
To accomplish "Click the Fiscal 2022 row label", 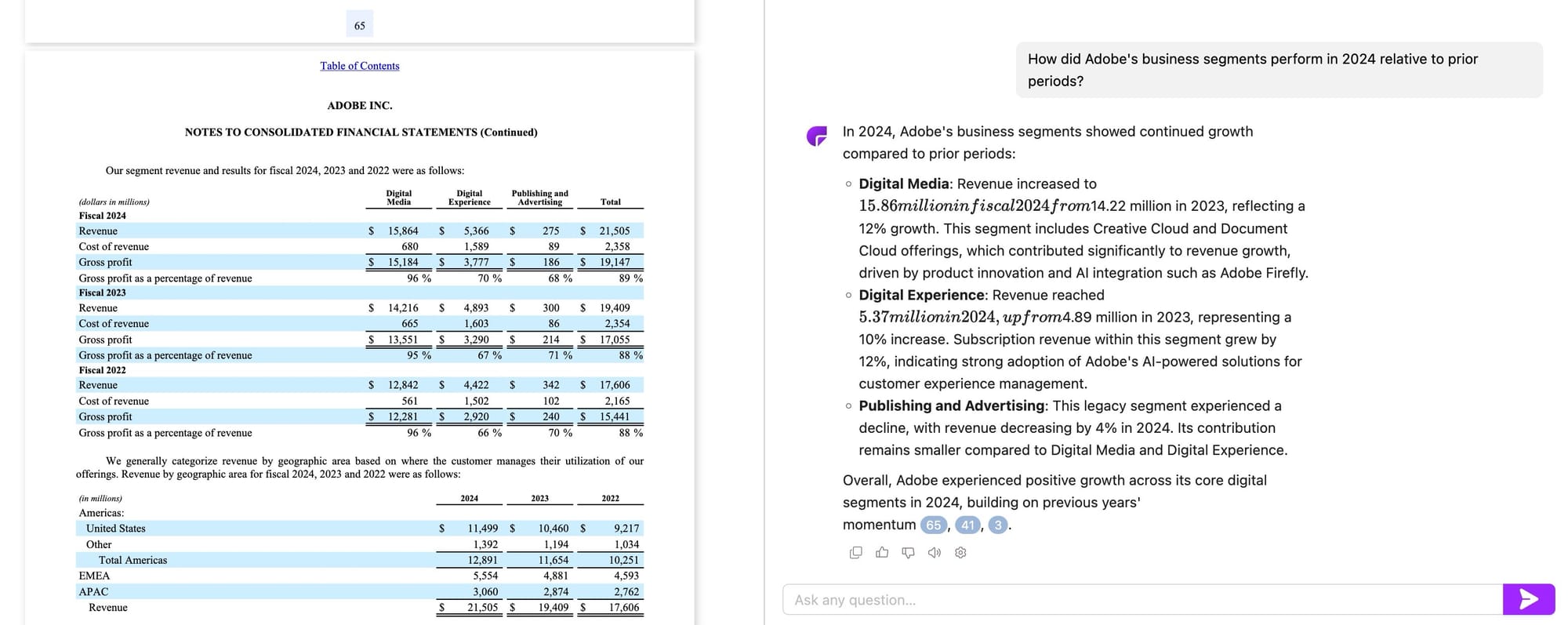I will (102, 370).
